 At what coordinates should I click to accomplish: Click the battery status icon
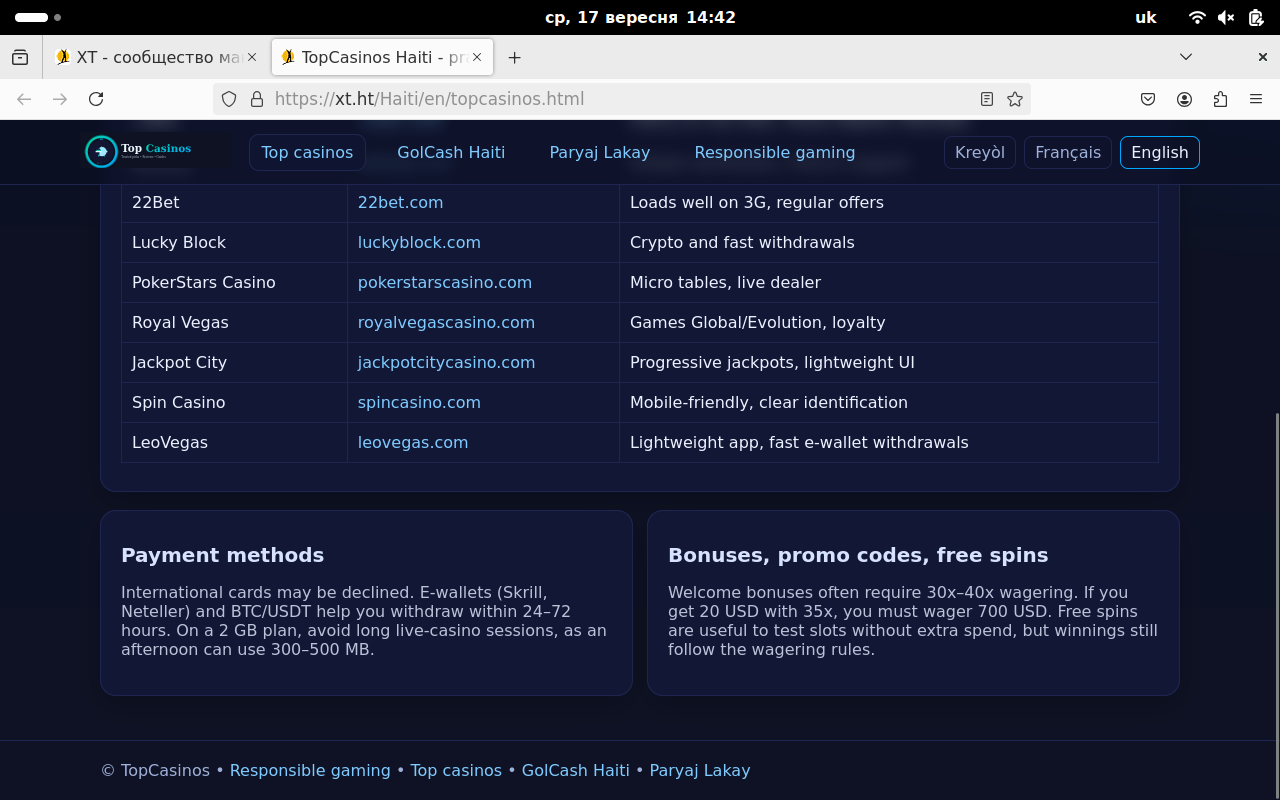(1256, 17)
